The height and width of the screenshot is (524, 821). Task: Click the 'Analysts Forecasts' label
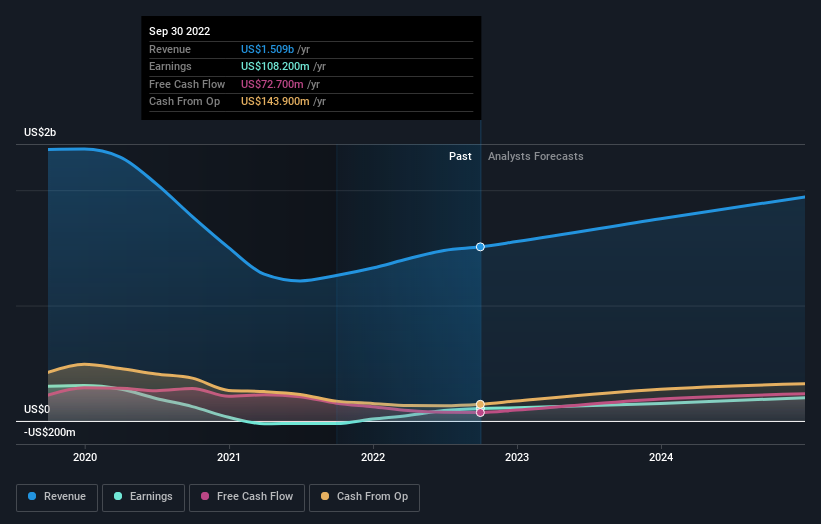point(536,156)
